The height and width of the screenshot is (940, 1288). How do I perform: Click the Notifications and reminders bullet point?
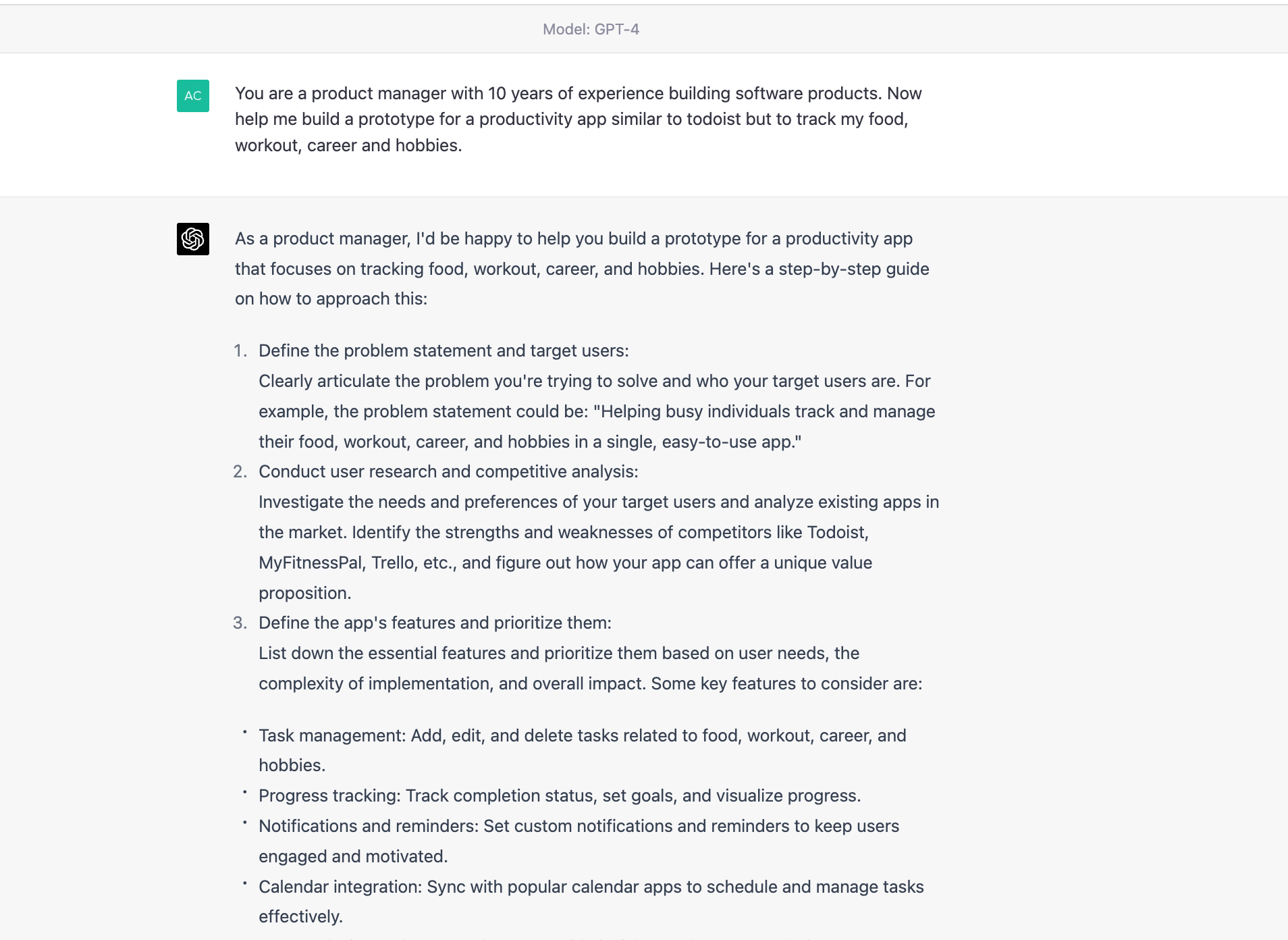[x=578, y=827]
